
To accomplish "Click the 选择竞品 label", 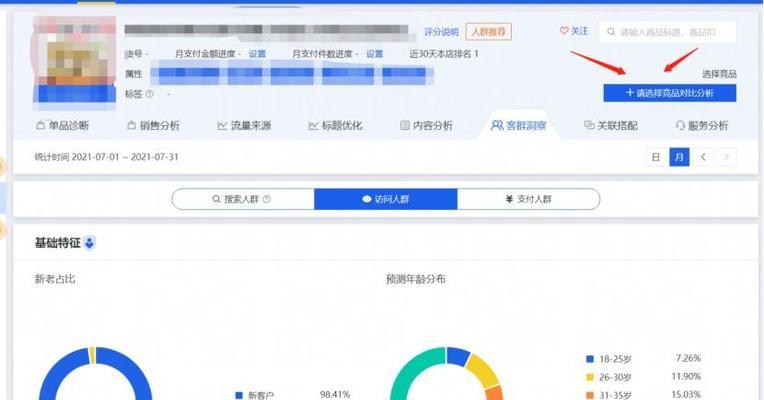I will (x=719, y=74).
